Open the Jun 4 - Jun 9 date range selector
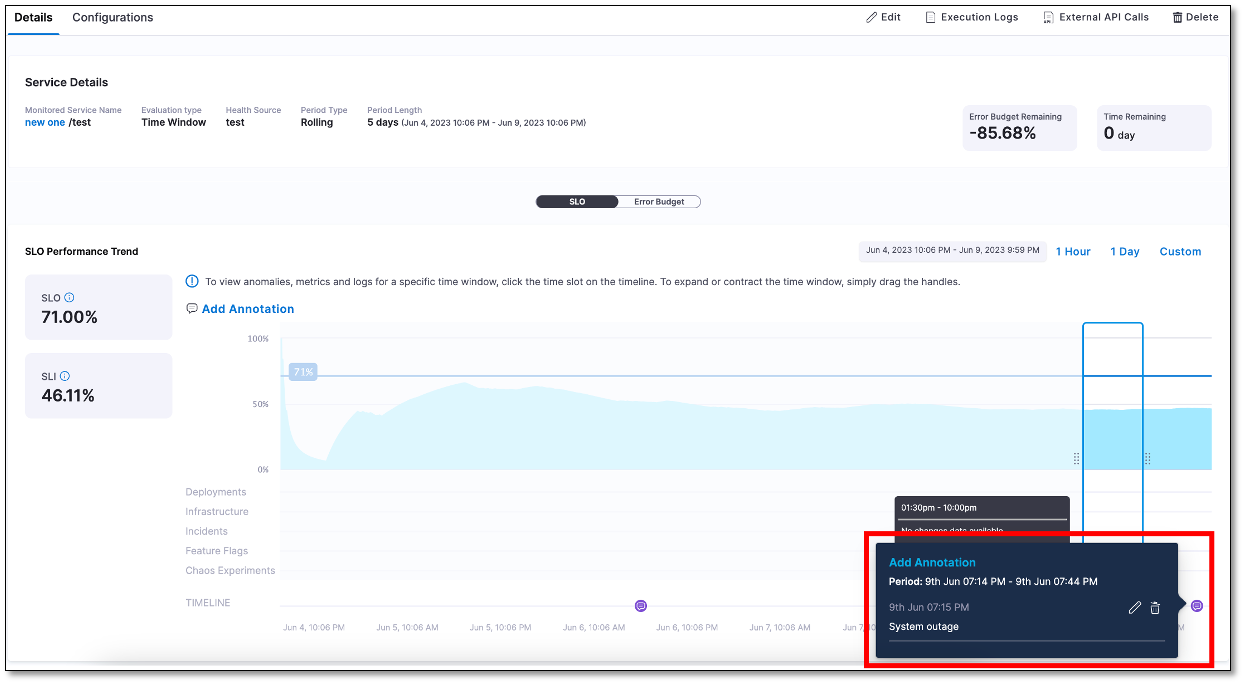1244x684 pixels. 952,251
